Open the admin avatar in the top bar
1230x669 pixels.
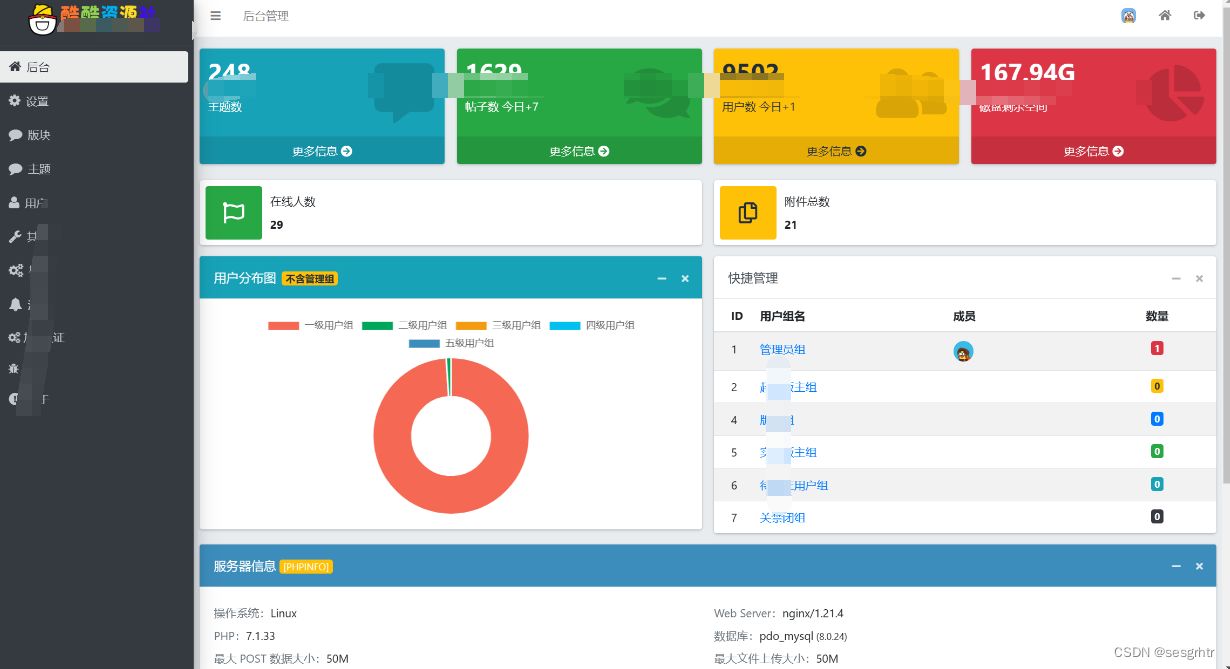pyautogui.click(x=1128, y=16)
